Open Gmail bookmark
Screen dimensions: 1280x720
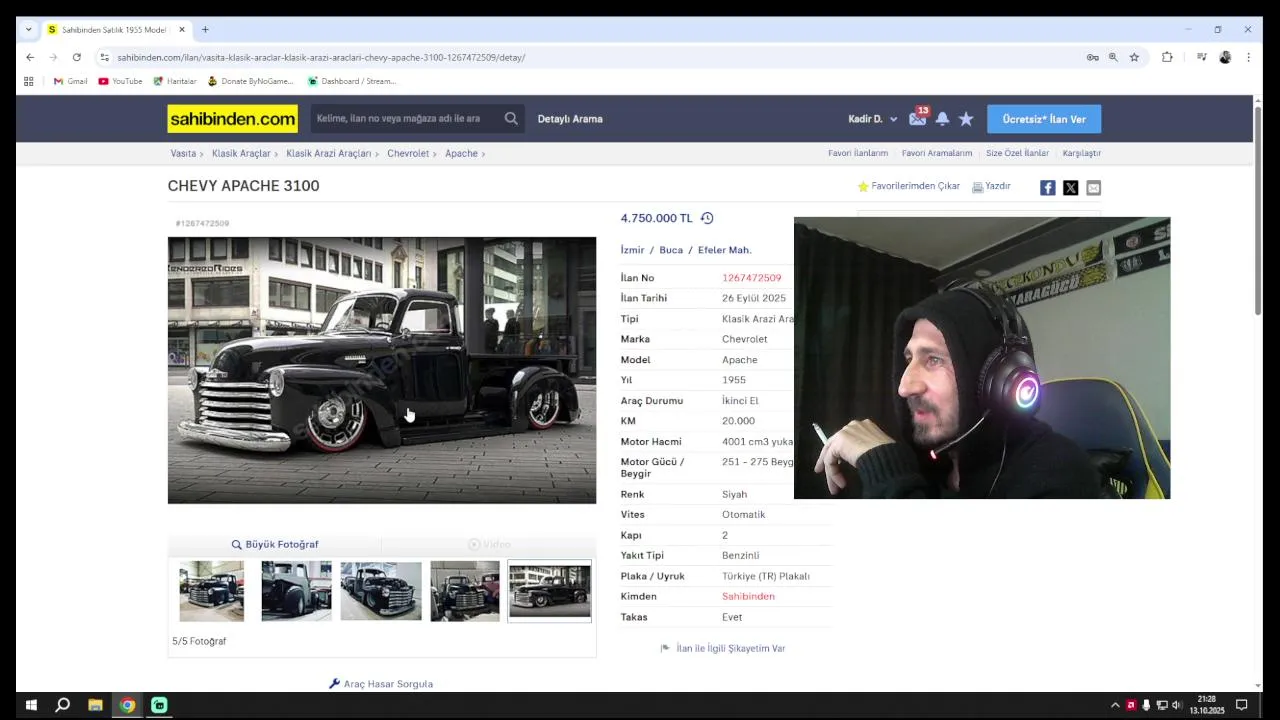[70, 81]
